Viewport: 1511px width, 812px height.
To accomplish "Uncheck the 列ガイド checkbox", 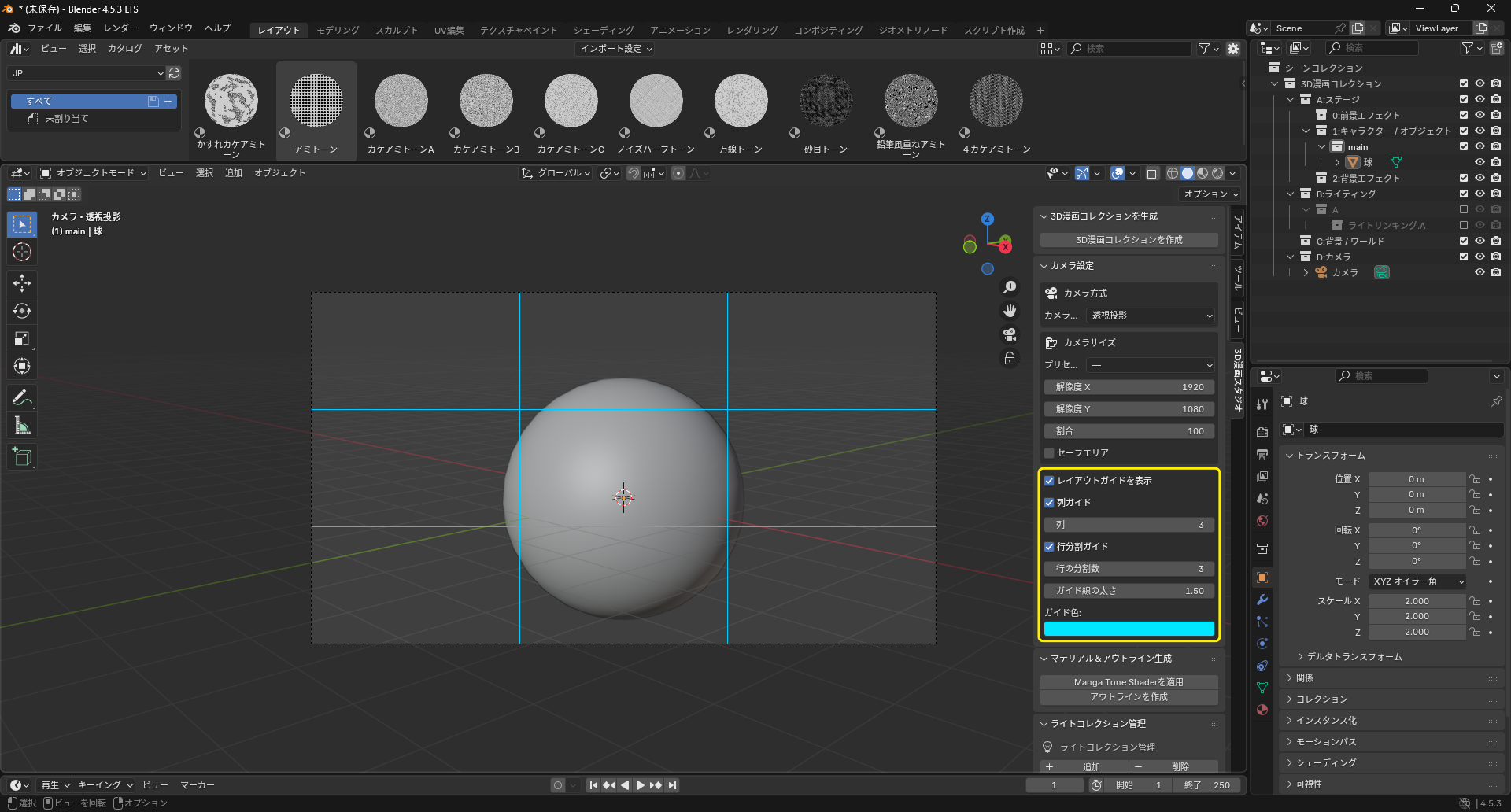I will pos(1049,503).
